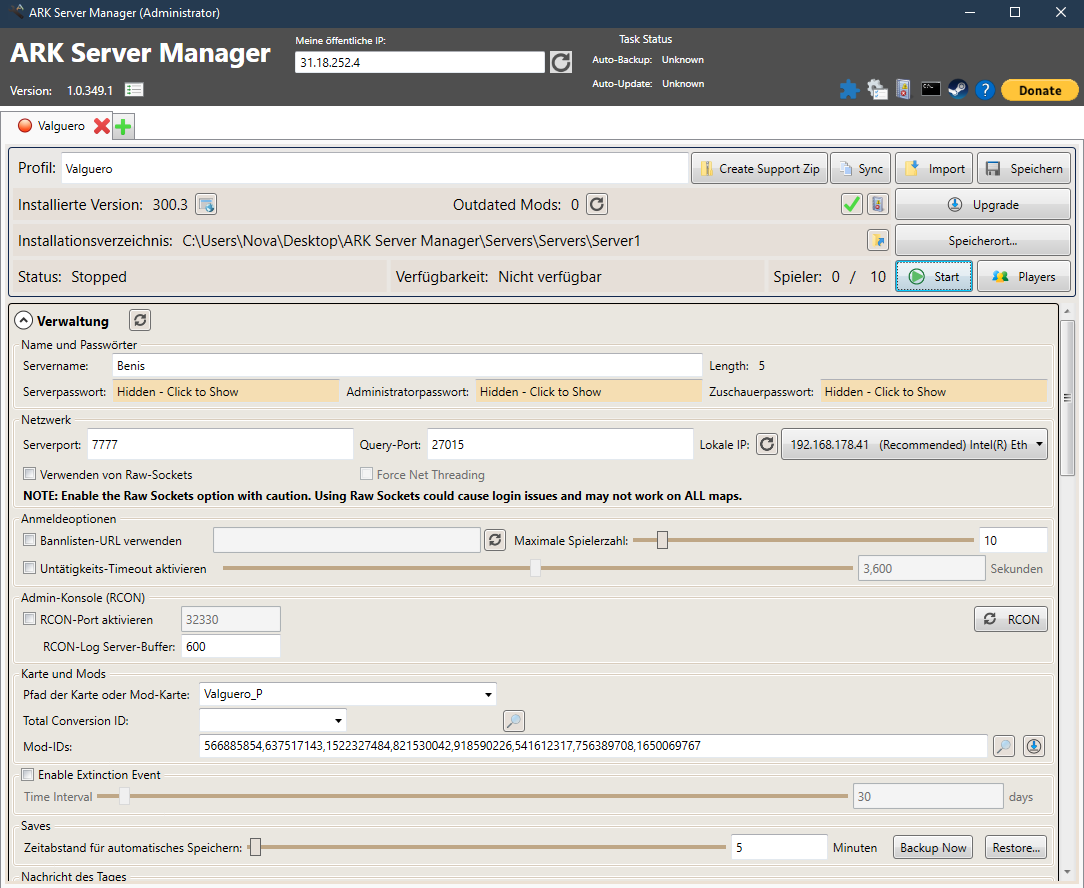Click the Start server button
The image size is (1084, 888).
[934, 277]
